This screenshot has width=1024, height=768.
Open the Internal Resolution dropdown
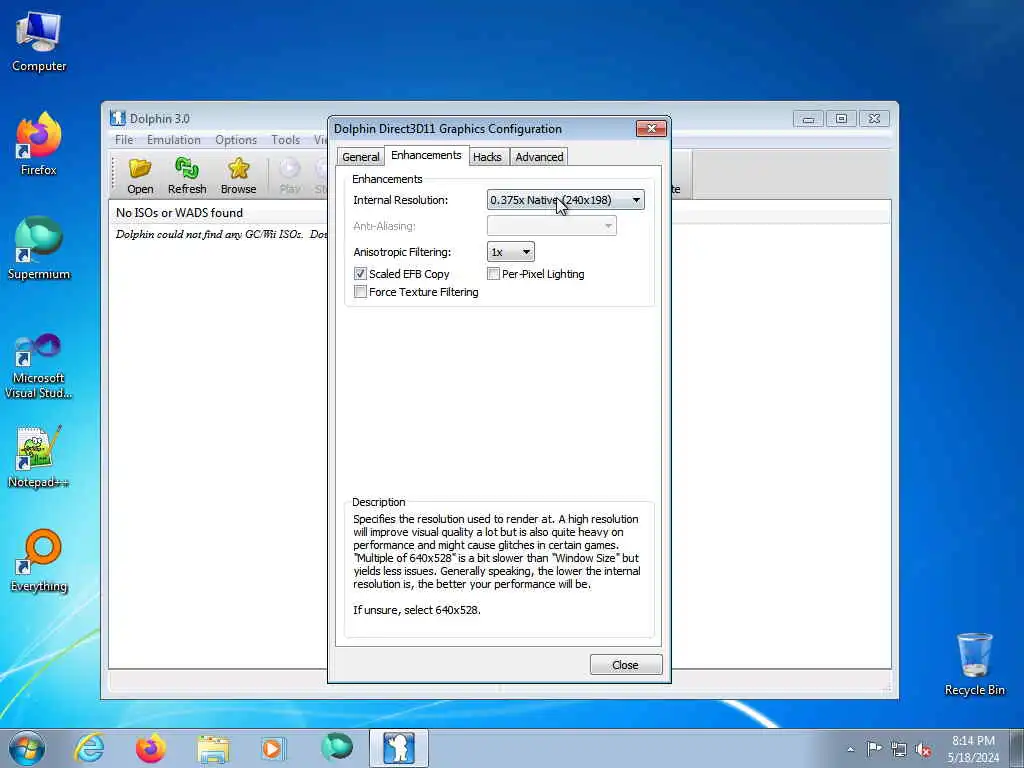(x=566, y=200)
